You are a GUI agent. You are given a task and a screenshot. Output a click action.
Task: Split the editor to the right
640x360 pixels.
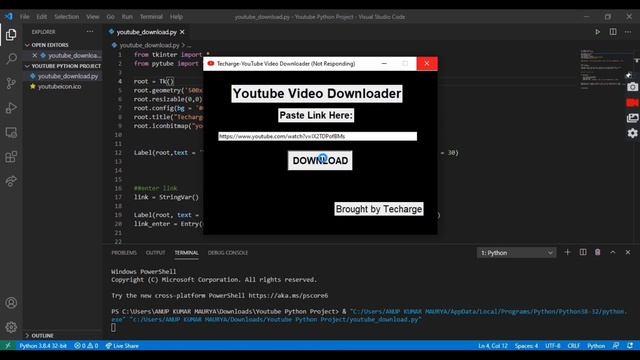pyautogui.click(x=613, y=32)
